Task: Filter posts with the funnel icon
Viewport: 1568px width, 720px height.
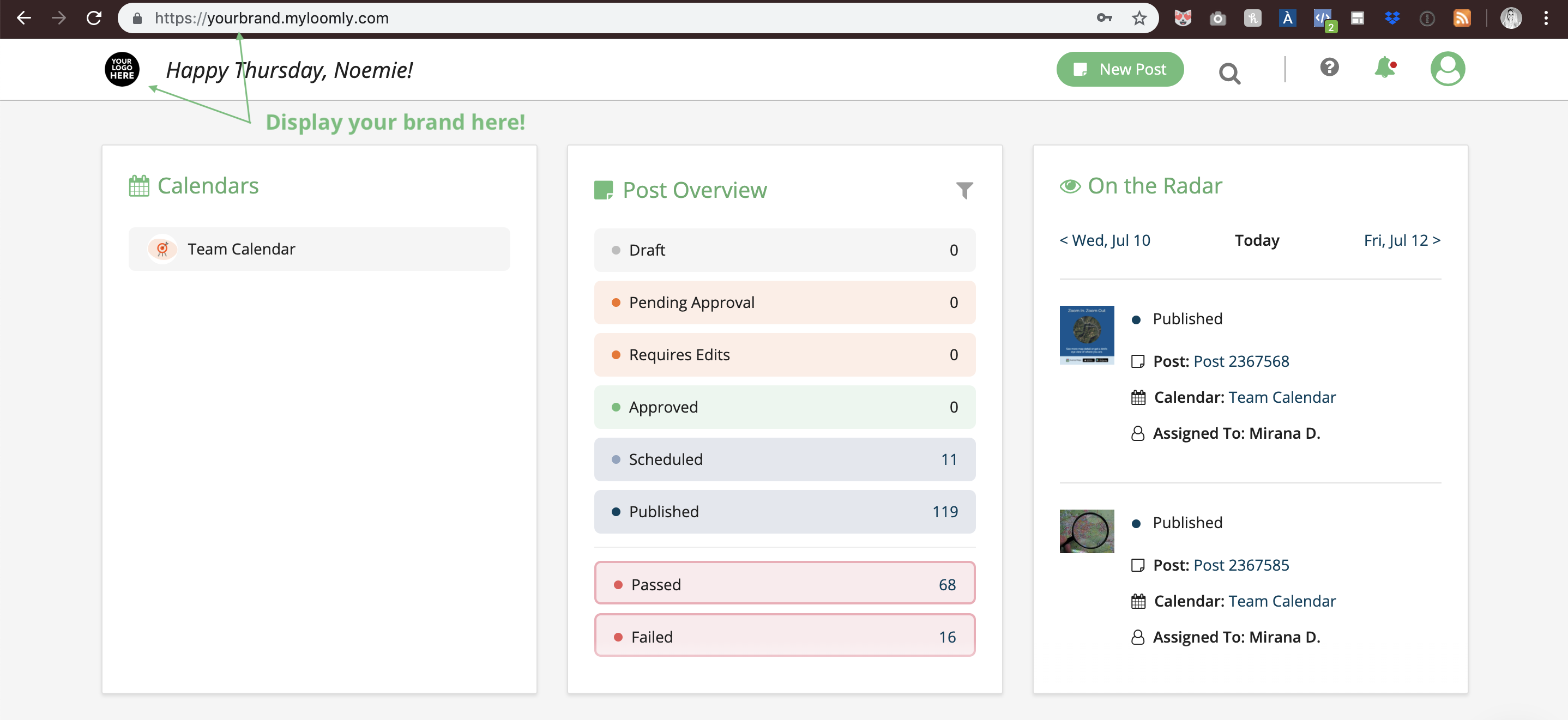Action: point(964,190)
